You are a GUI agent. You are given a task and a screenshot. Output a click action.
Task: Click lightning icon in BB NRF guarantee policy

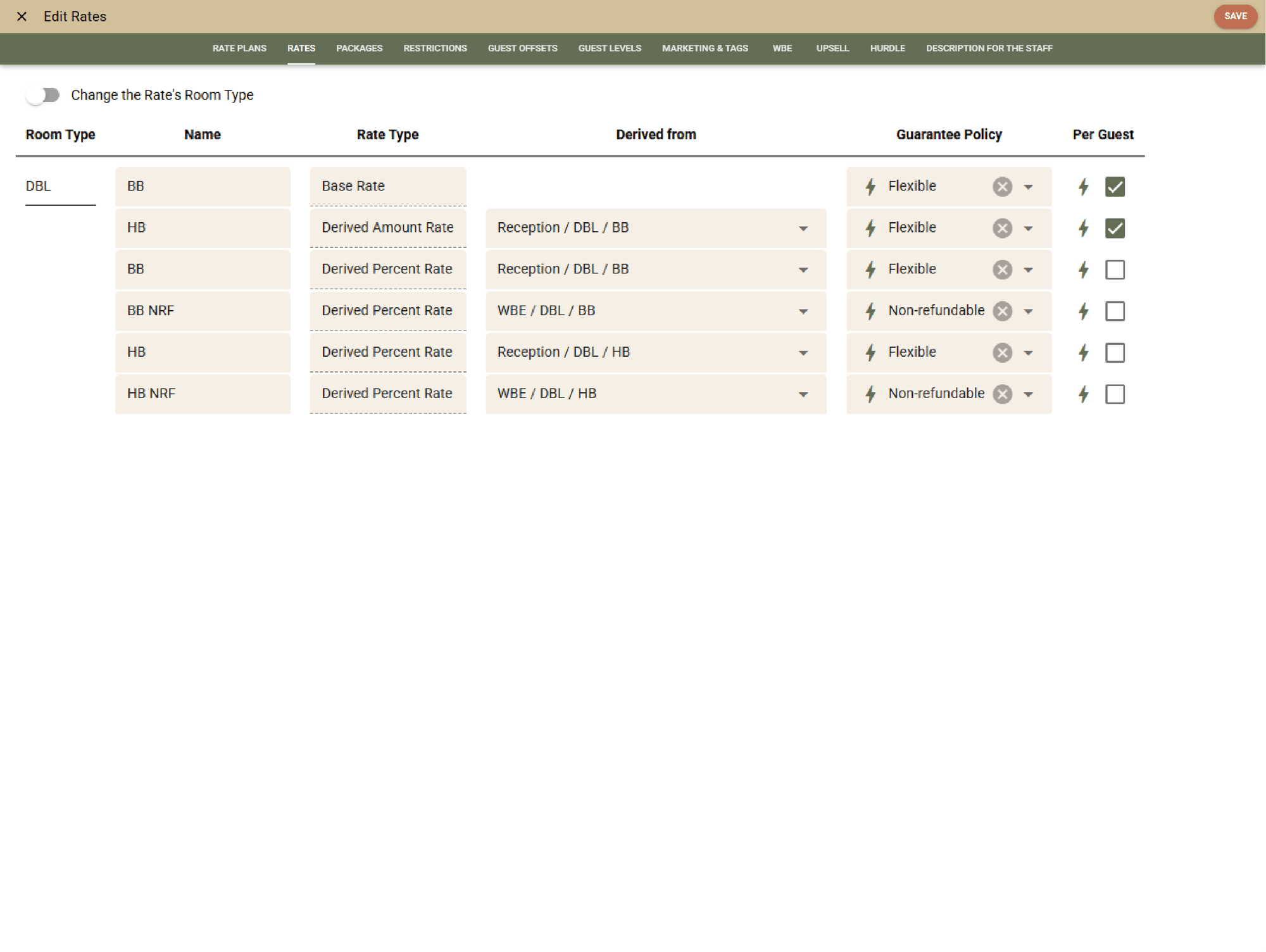point(870,311)
